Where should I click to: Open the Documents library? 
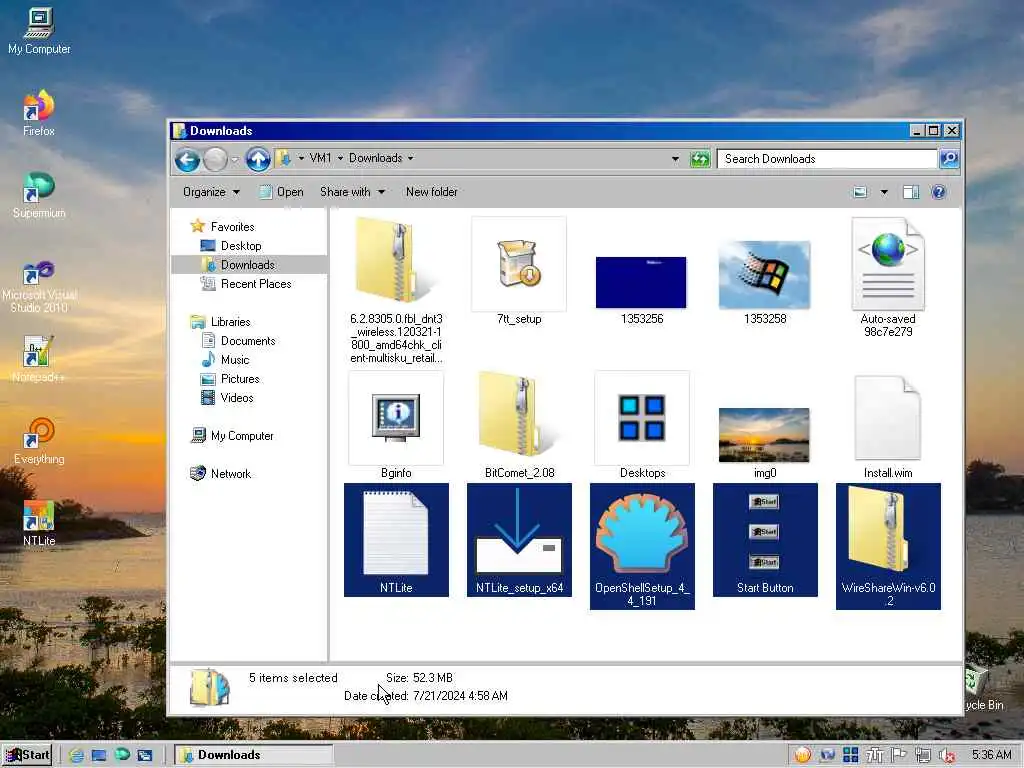(x=238, y=340)
